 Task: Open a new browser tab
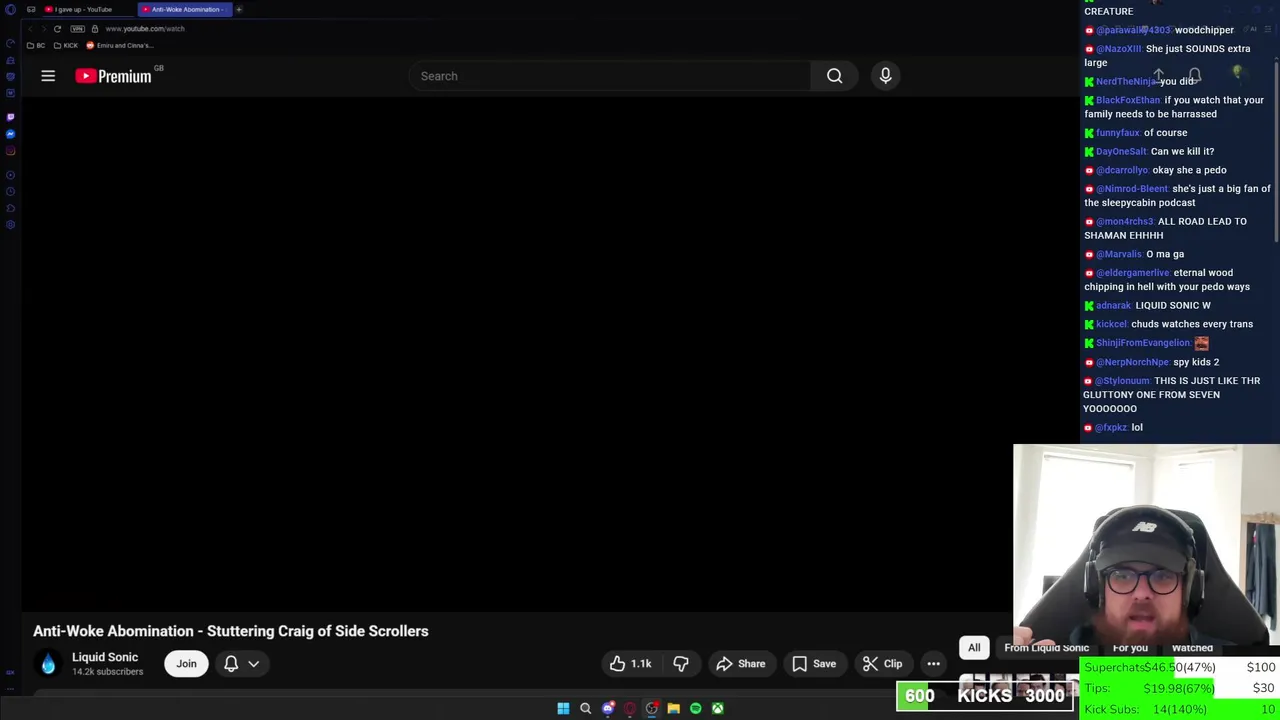point(239,9)
